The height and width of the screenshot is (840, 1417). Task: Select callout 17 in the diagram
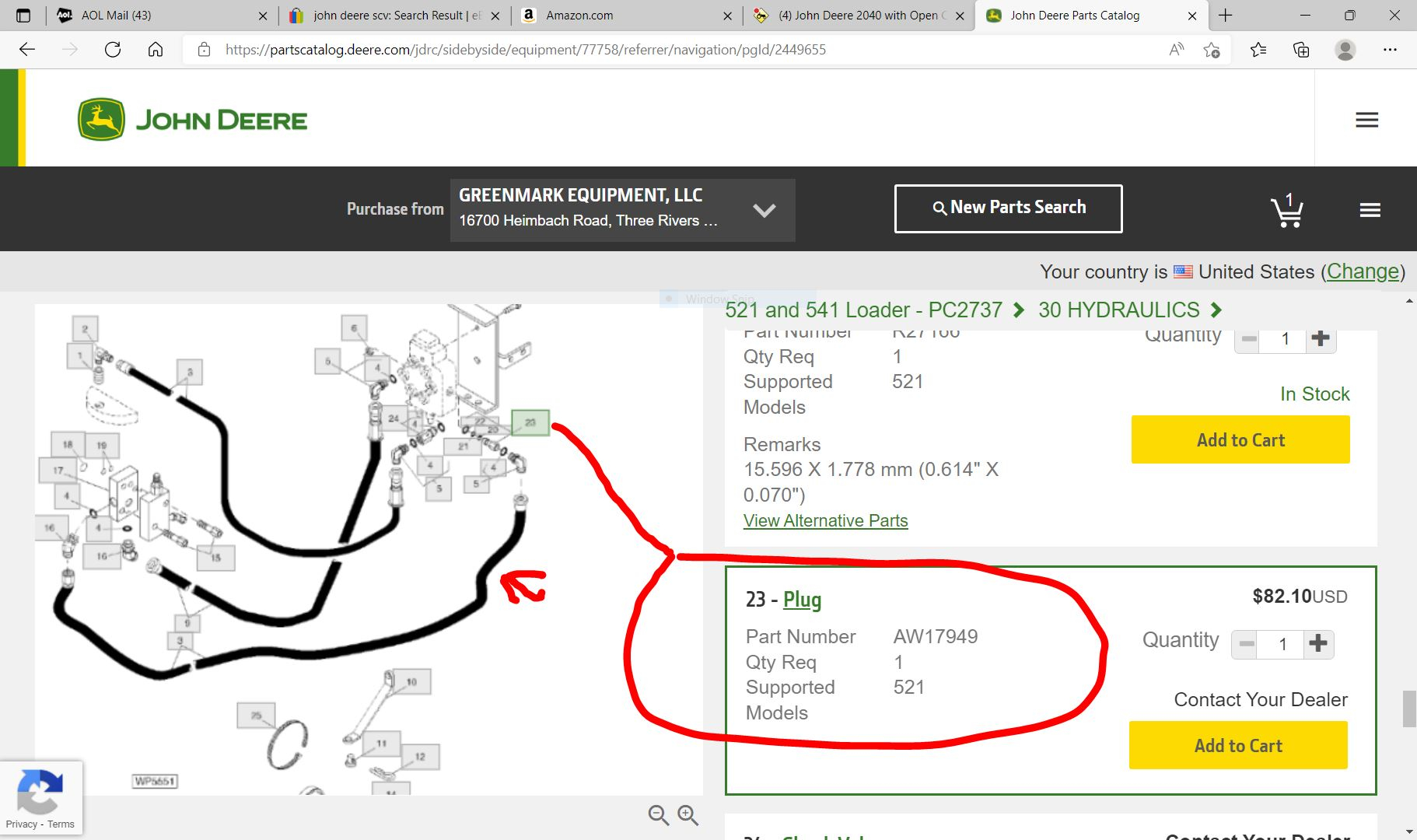58,470
